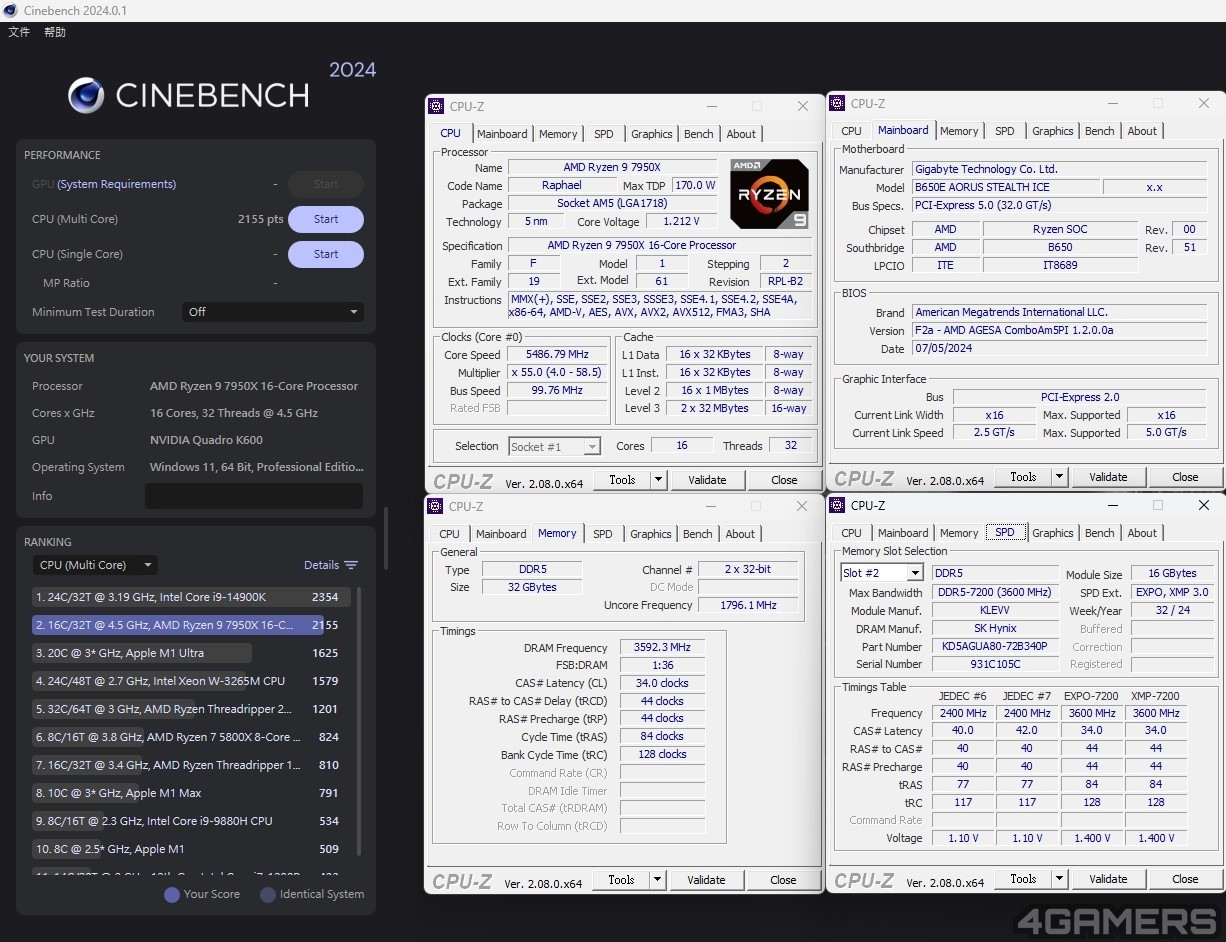
Task: Expand Tools arrow in the CPU-Z SPD window
Action: click(1059, 879)
